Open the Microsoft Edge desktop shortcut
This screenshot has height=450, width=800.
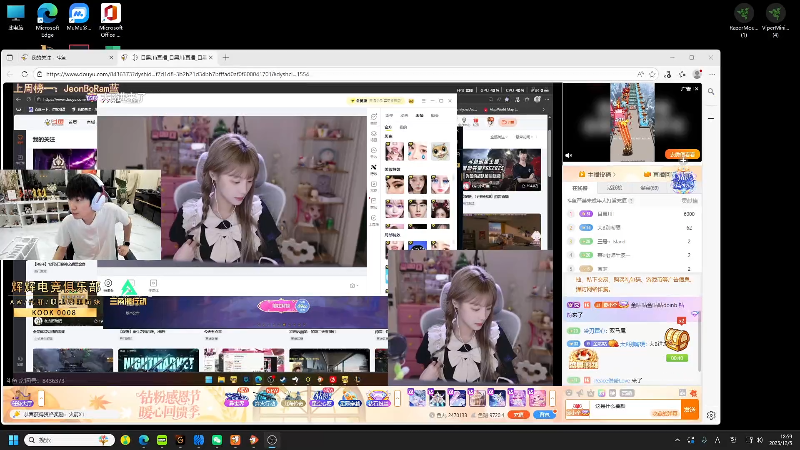[x=47, y=20]
